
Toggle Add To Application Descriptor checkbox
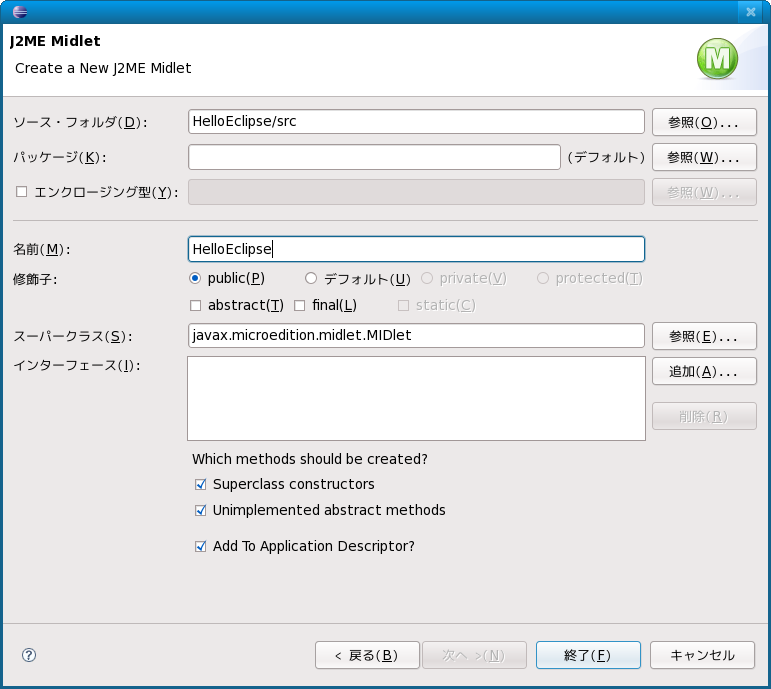(201, 547)
